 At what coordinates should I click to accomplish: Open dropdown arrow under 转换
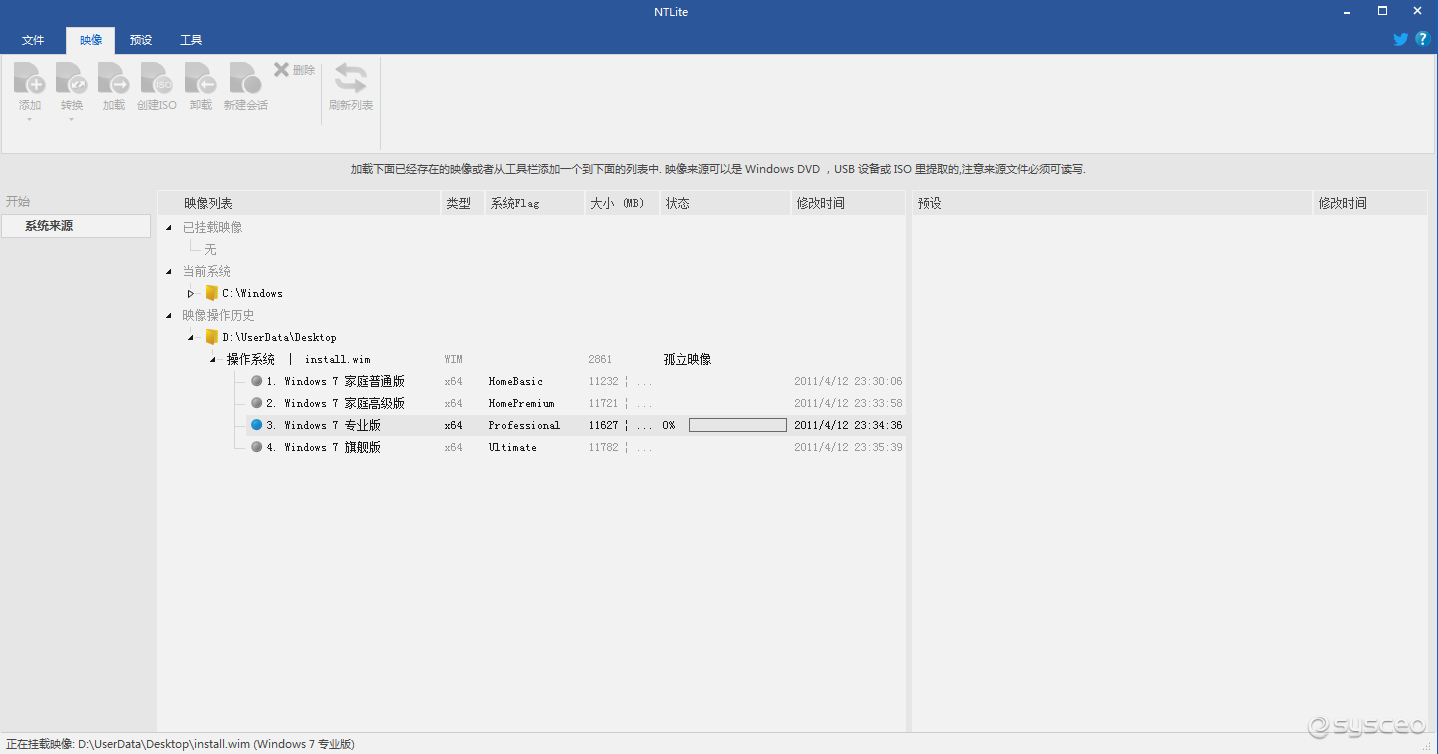click(71, 120)
